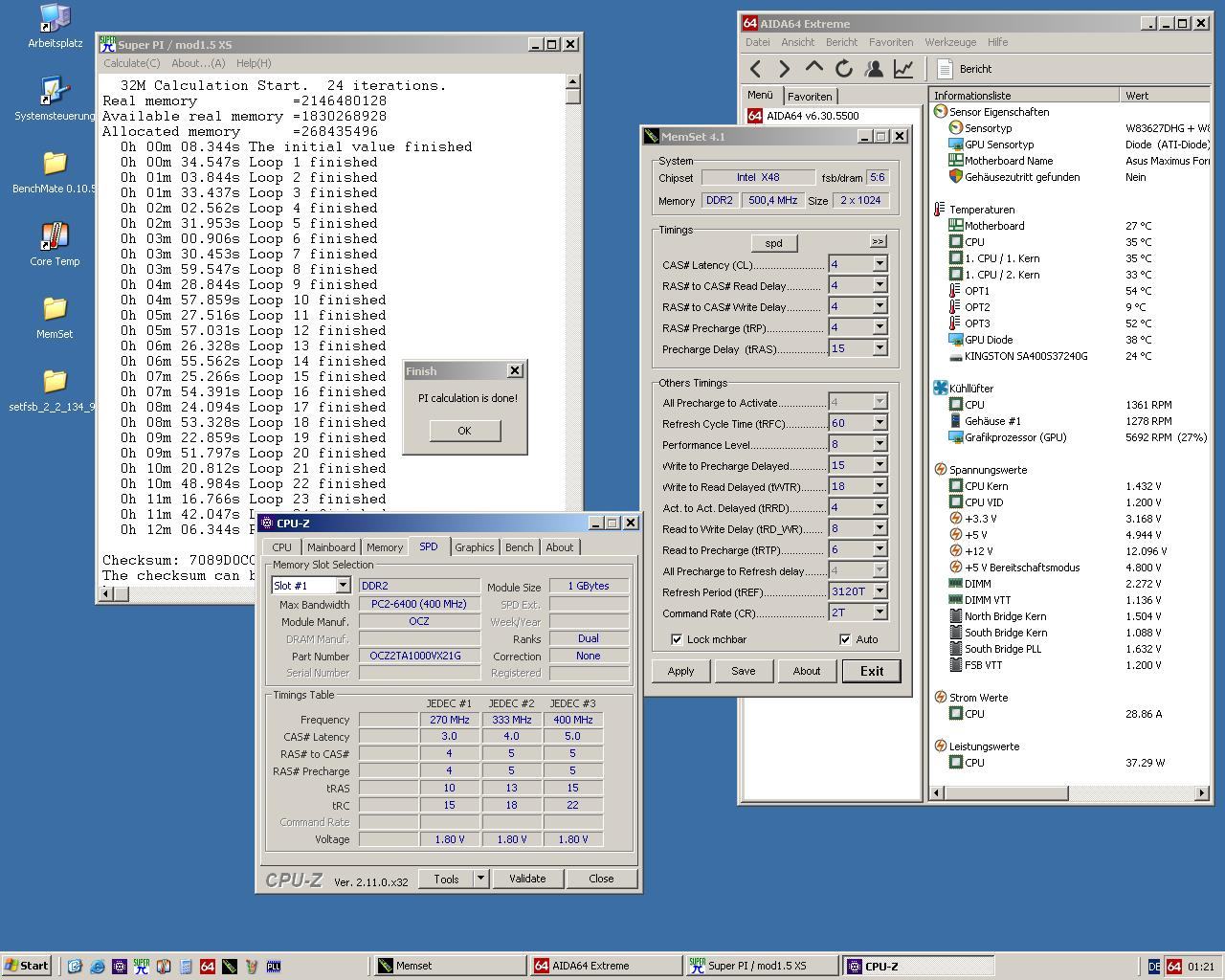Open MemSet folder on desktop

[x=55, y=318]
